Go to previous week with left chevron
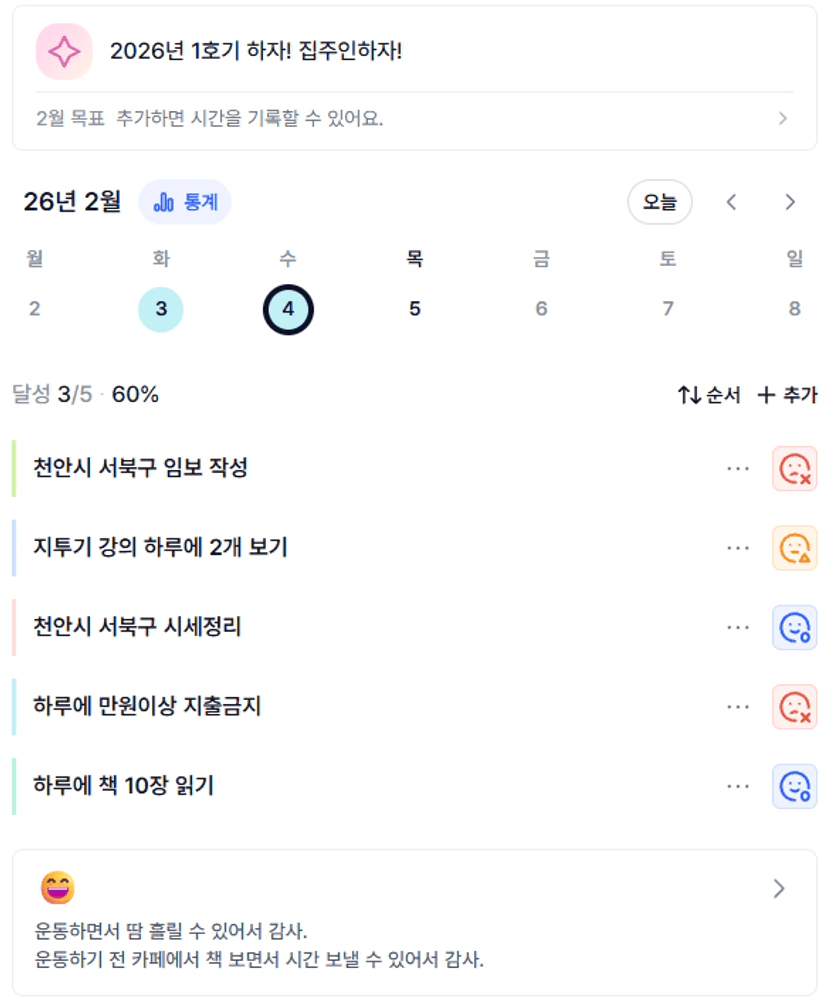The width and height of the screenshot is (827, 1004). pos(732,202)
